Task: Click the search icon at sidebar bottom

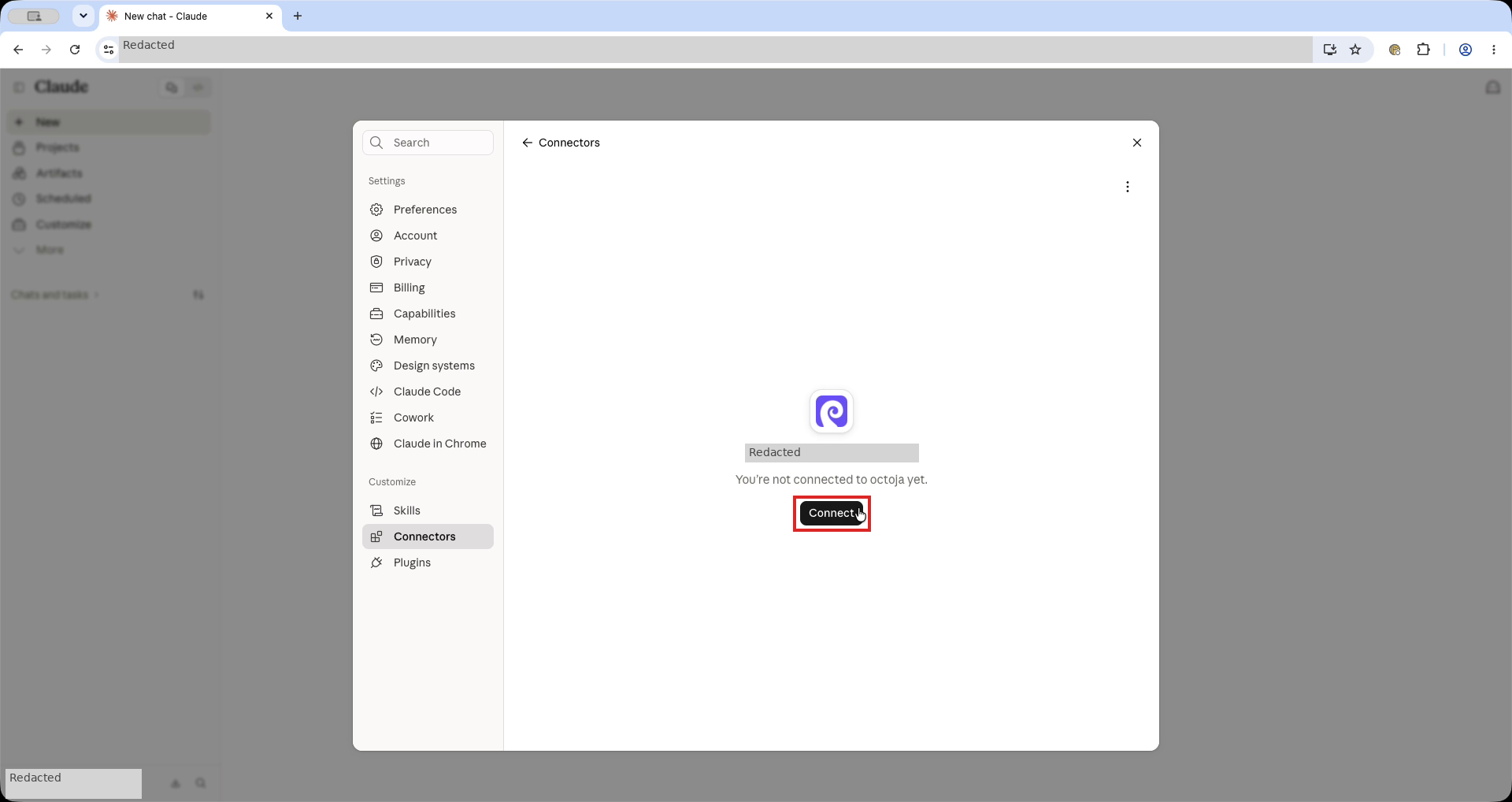Action: tap(201, 783)
